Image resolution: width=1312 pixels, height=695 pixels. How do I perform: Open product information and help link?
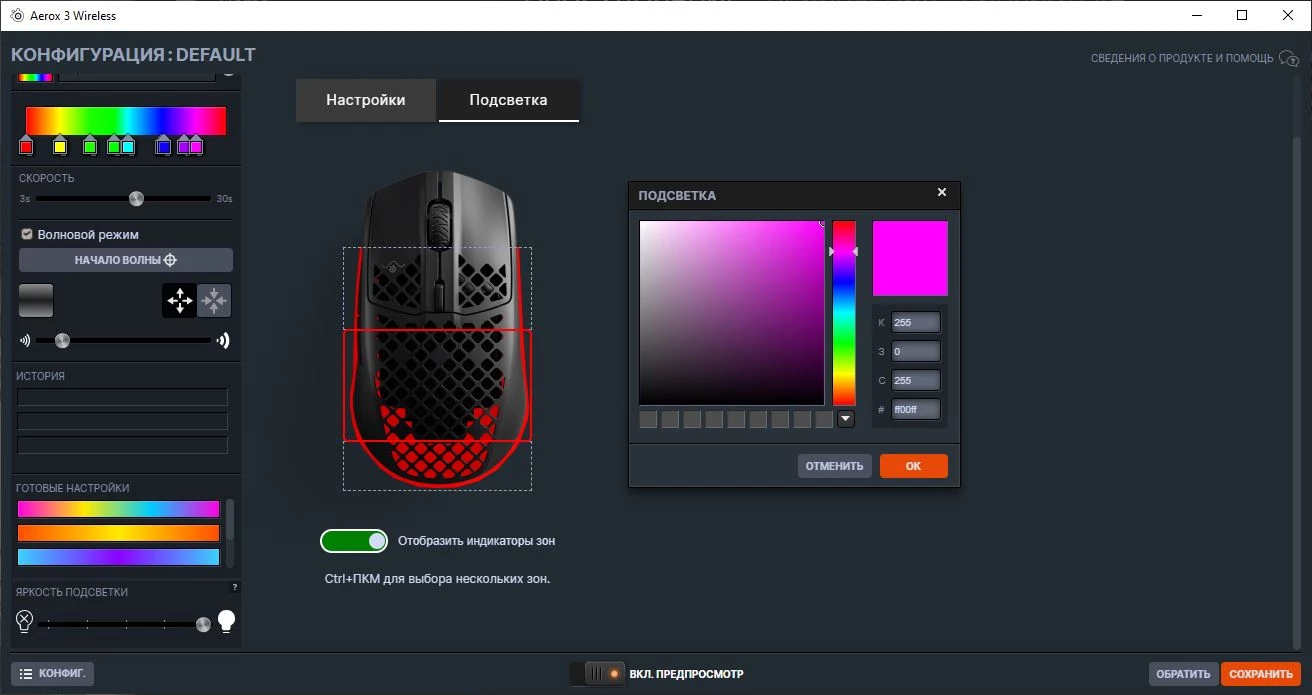tap(1182, 58)
